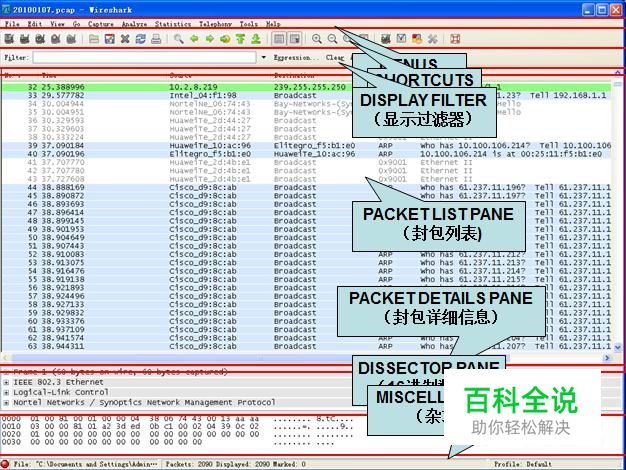Viewport: 626px width, 470px height.
Task: Select packet 63 at time 38.944311
Action: [x=306, y=346]
